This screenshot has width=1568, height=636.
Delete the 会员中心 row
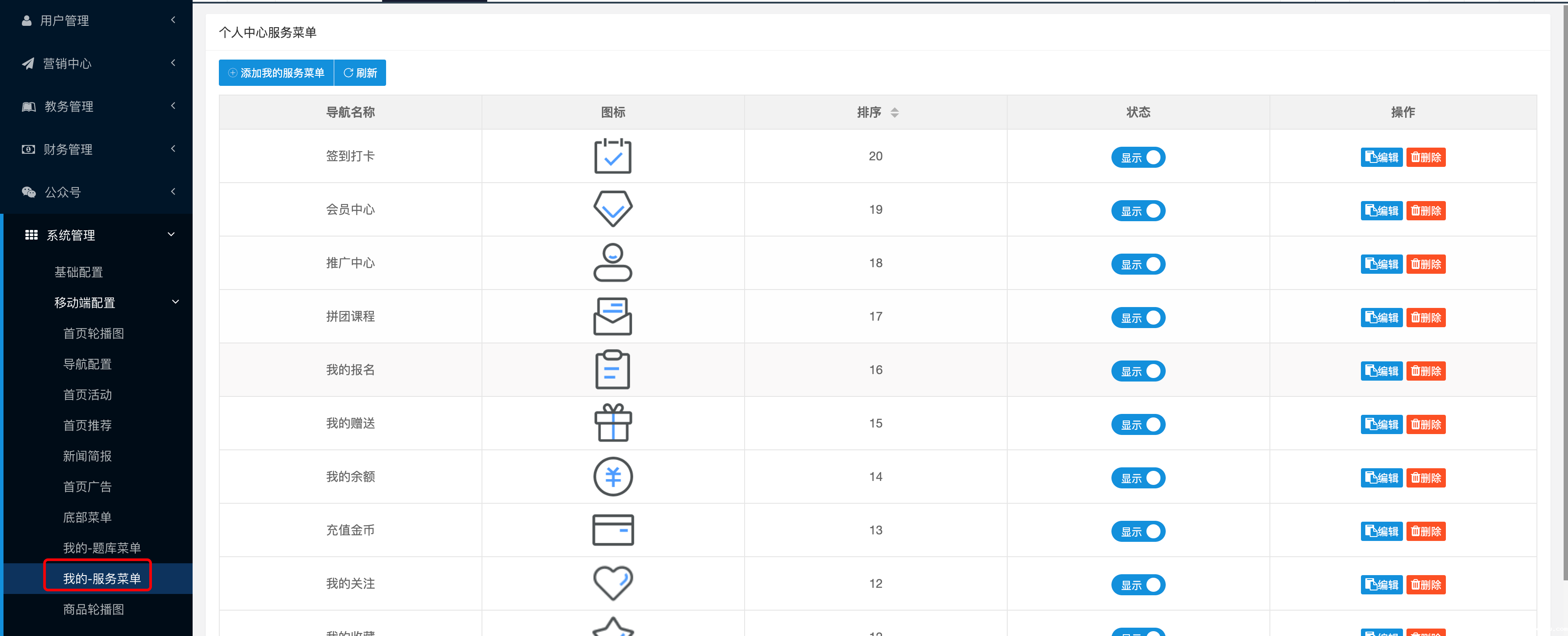point(1426,211)
